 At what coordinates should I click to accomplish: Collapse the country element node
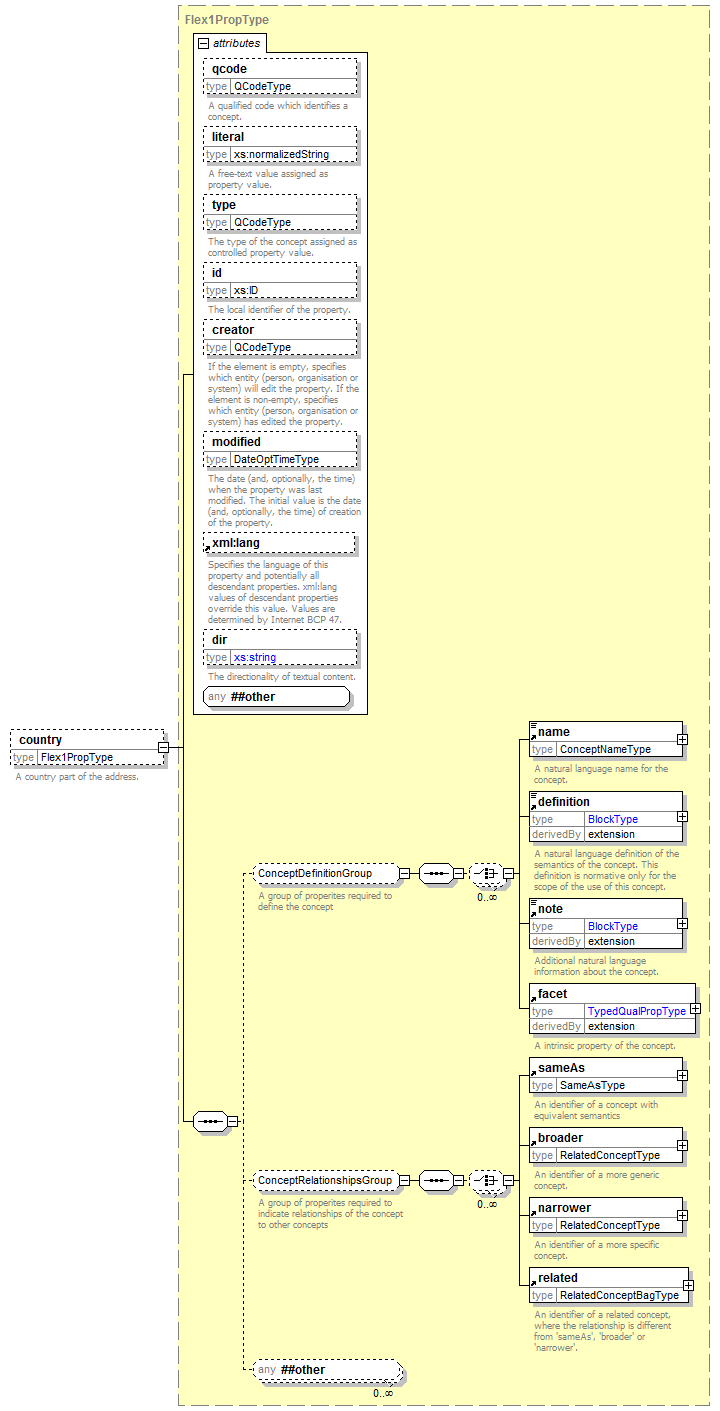click(162, 748)
